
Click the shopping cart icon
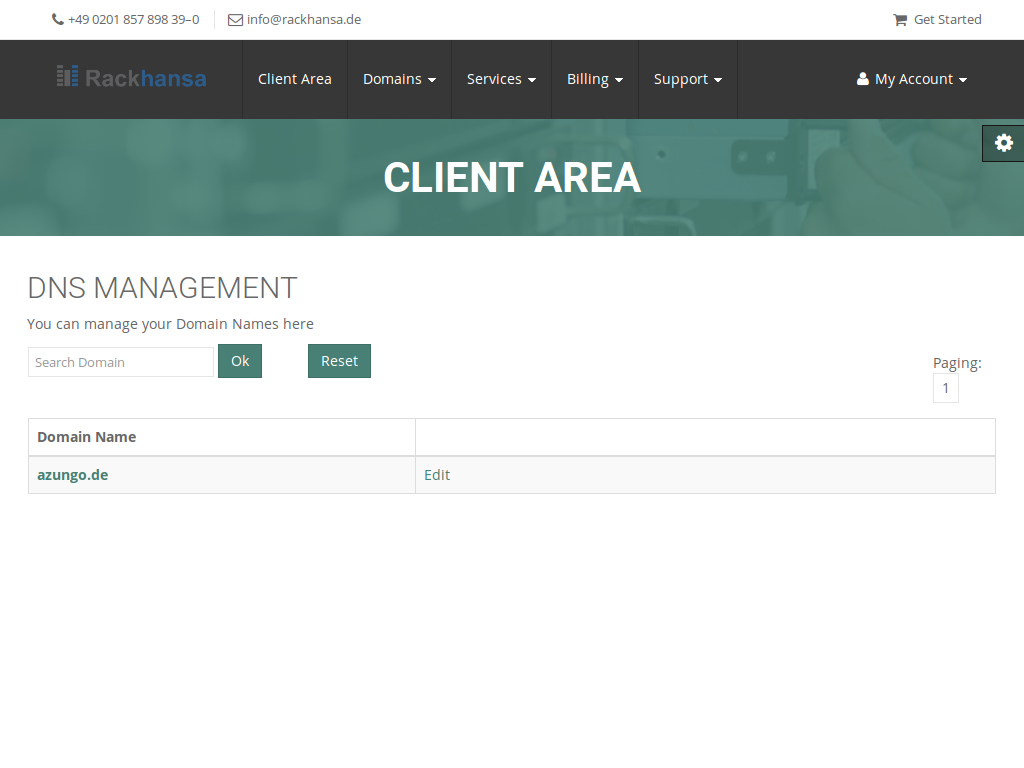pos(900,20)
